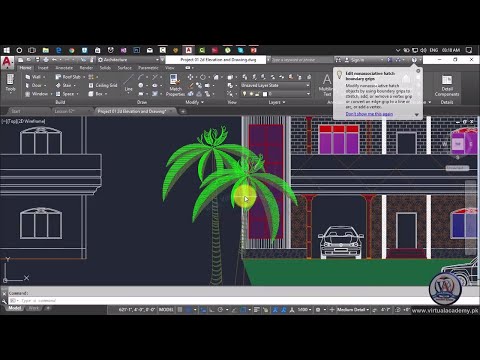
Task: Select the Wall tool in Build panel
Action: tap(33, 77)
